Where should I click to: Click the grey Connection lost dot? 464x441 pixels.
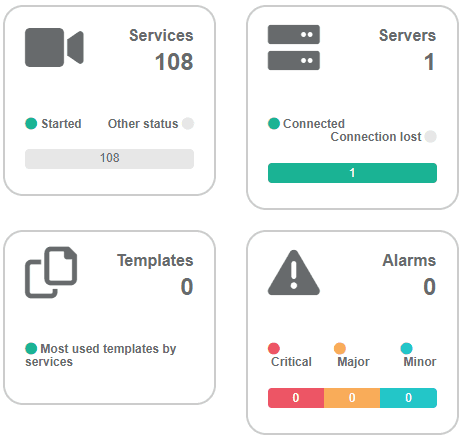pyautogui.click(x=431, y=136)
